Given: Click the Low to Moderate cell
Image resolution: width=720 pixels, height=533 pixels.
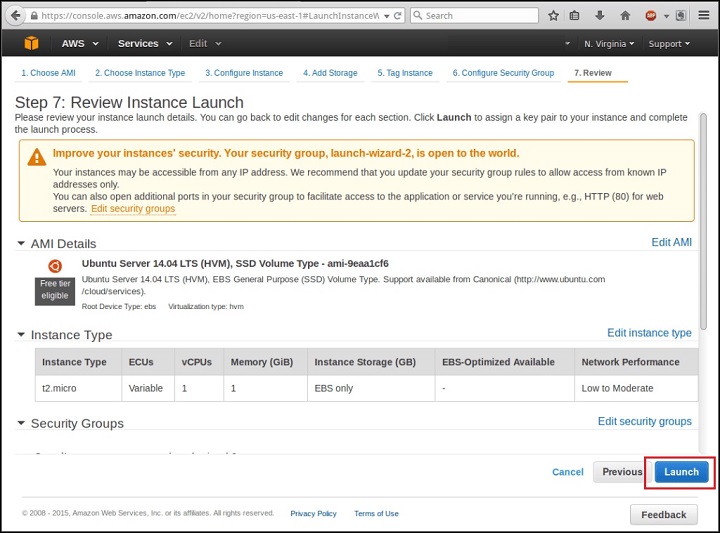Looking at the screenshot, I should tap(636, 388).
